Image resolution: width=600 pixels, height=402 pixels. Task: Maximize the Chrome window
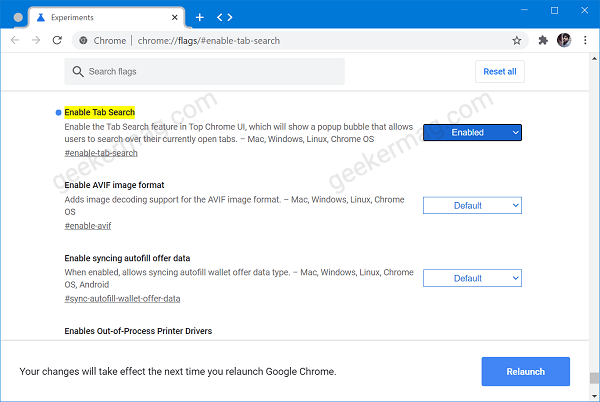[x=554, y=10]
